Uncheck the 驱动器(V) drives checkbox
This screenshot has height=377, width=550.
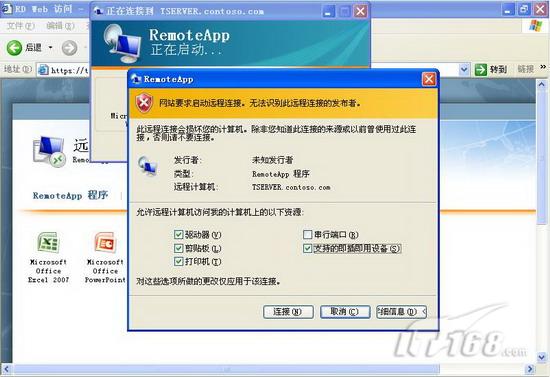tap(178, 234)
